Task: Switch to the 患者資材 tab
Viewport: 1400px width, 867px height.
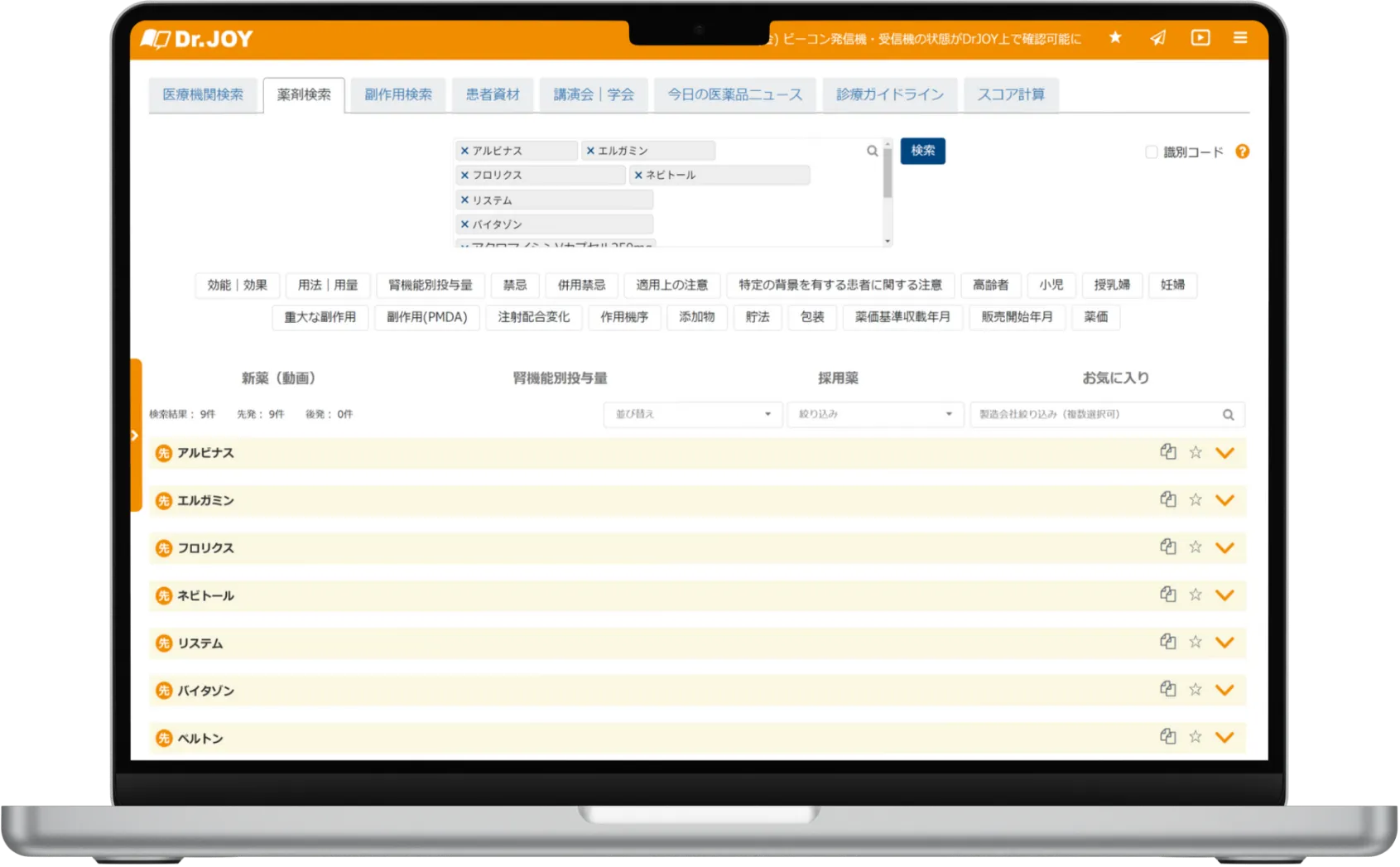Action: click(x=493, y=95)
